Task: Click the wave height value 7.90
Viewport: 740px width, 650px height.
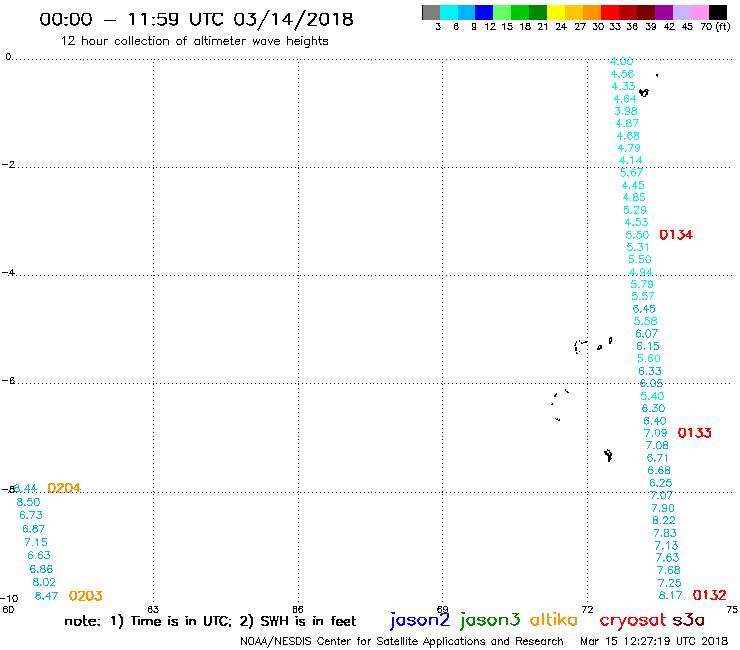Action: (x=663, y=508)
